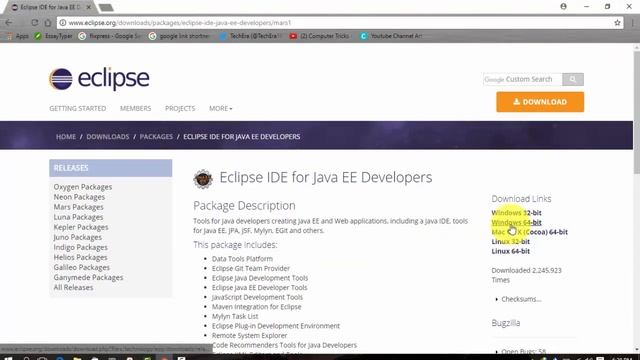Select the Eclipse IDE for Java EE tab
Screen dimensions: 640x360
point(50,7)
